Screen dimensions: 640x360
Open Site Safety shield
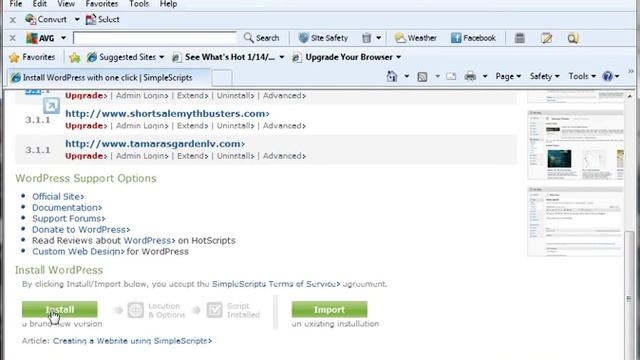pyautogui.click(x=323, y=38)
